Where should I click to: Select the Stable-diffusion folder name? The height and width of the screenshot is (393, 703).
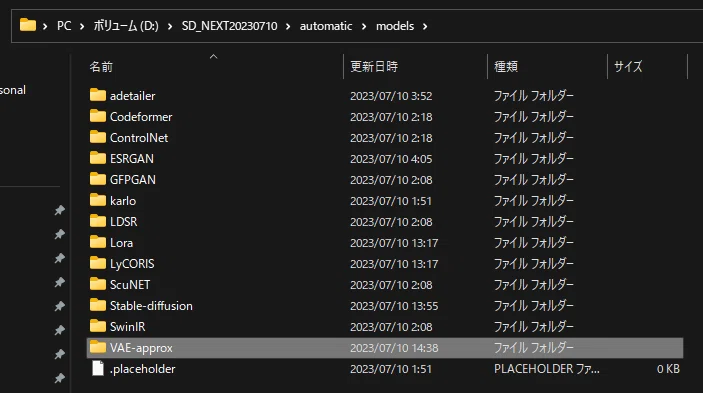point(151,306)
